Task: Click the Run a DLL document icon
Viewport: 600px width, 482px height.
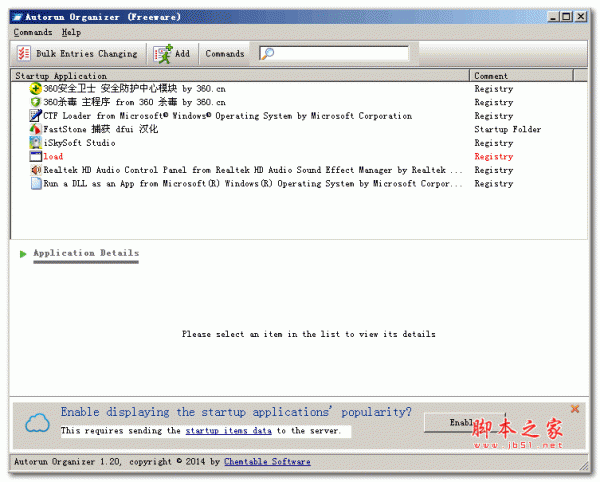Action: point(36,184)
